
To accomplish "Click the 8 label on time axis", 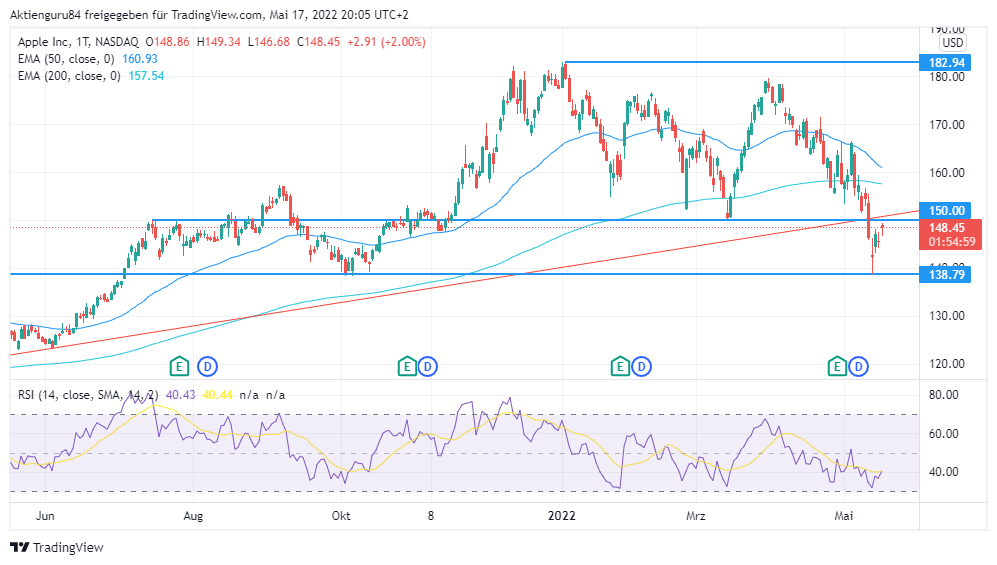I will click(430, 515).
